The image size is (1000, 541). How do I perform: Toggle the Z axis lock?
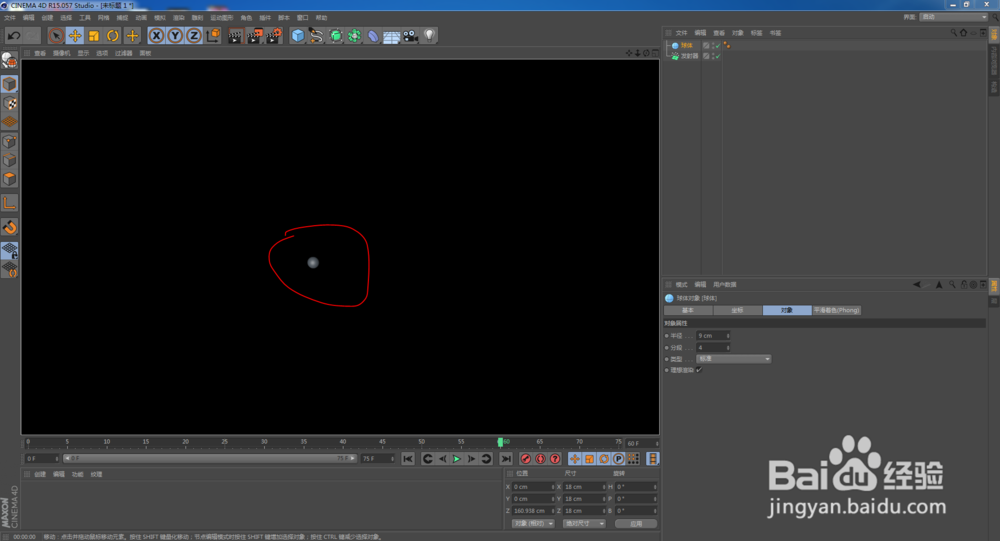tap(194, 36)
